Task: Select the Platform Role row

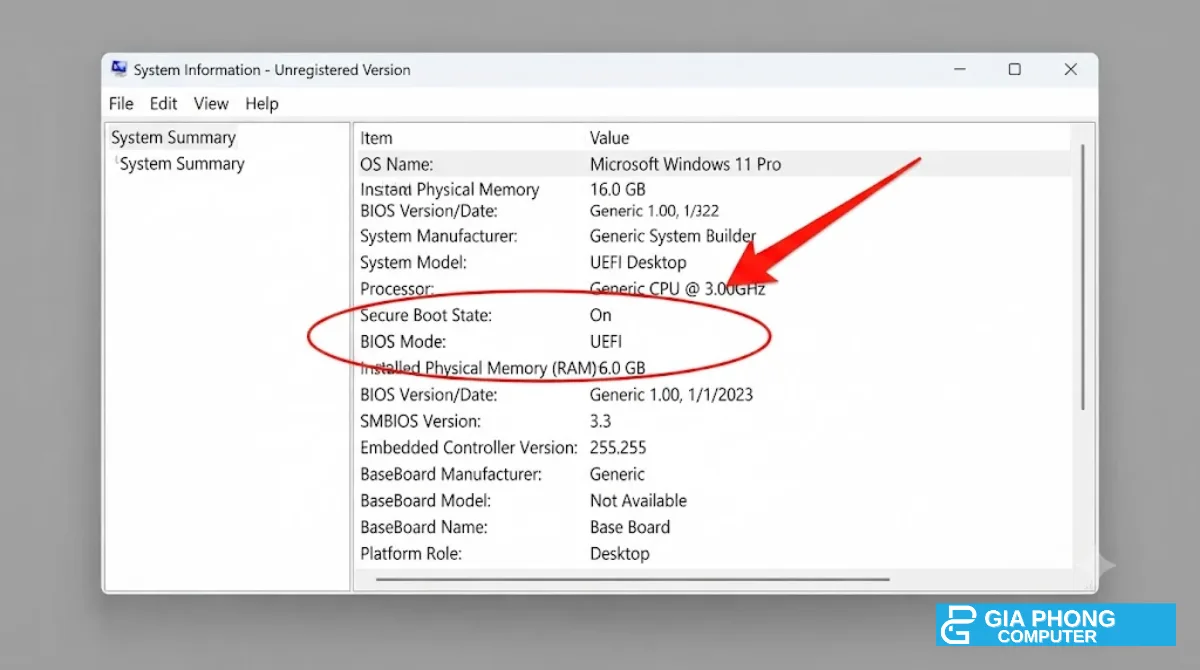Action: [x=411, y=553]
